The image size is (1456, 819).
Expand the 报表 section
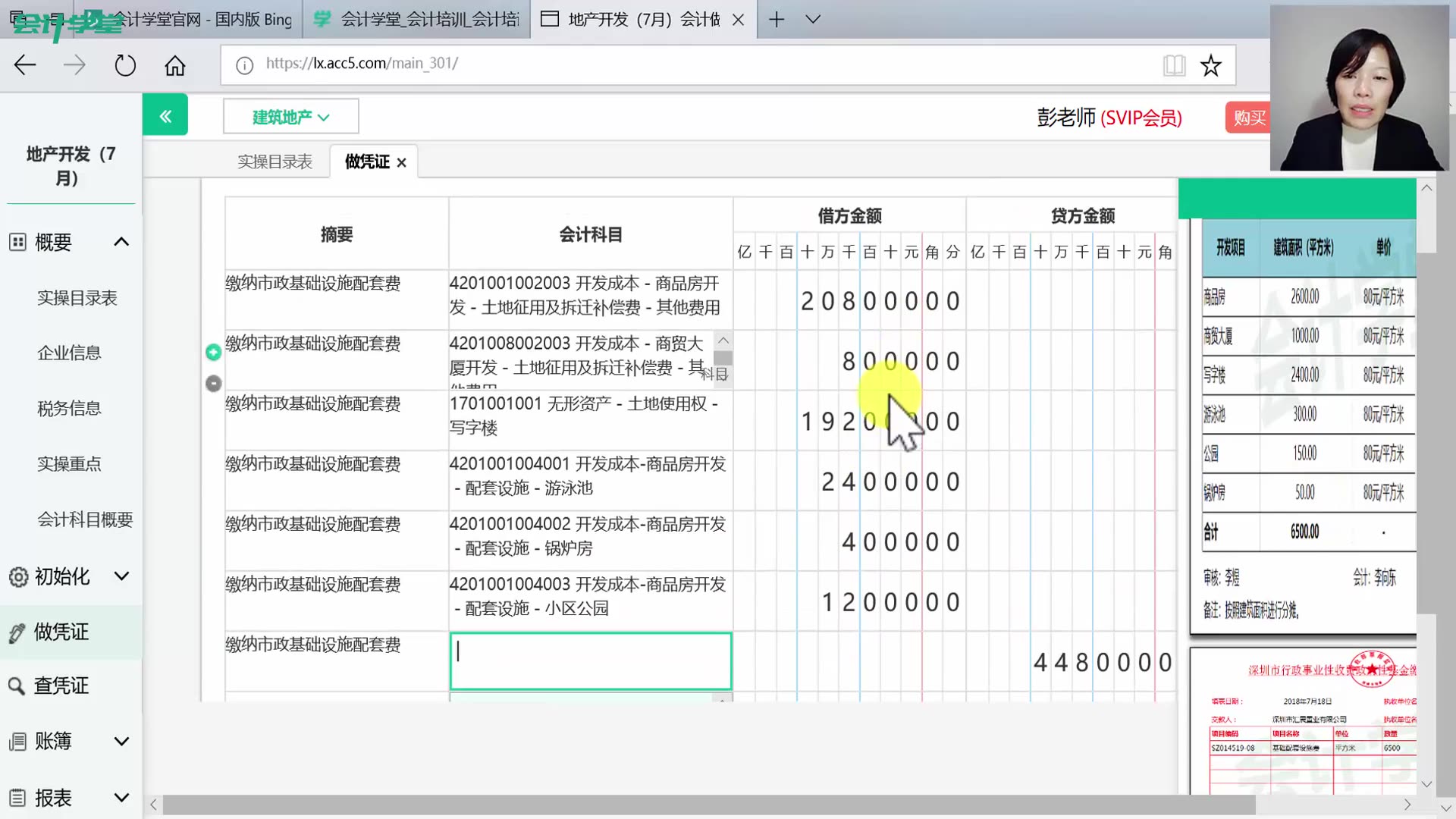pyautogui.click(x=121, y=797)
